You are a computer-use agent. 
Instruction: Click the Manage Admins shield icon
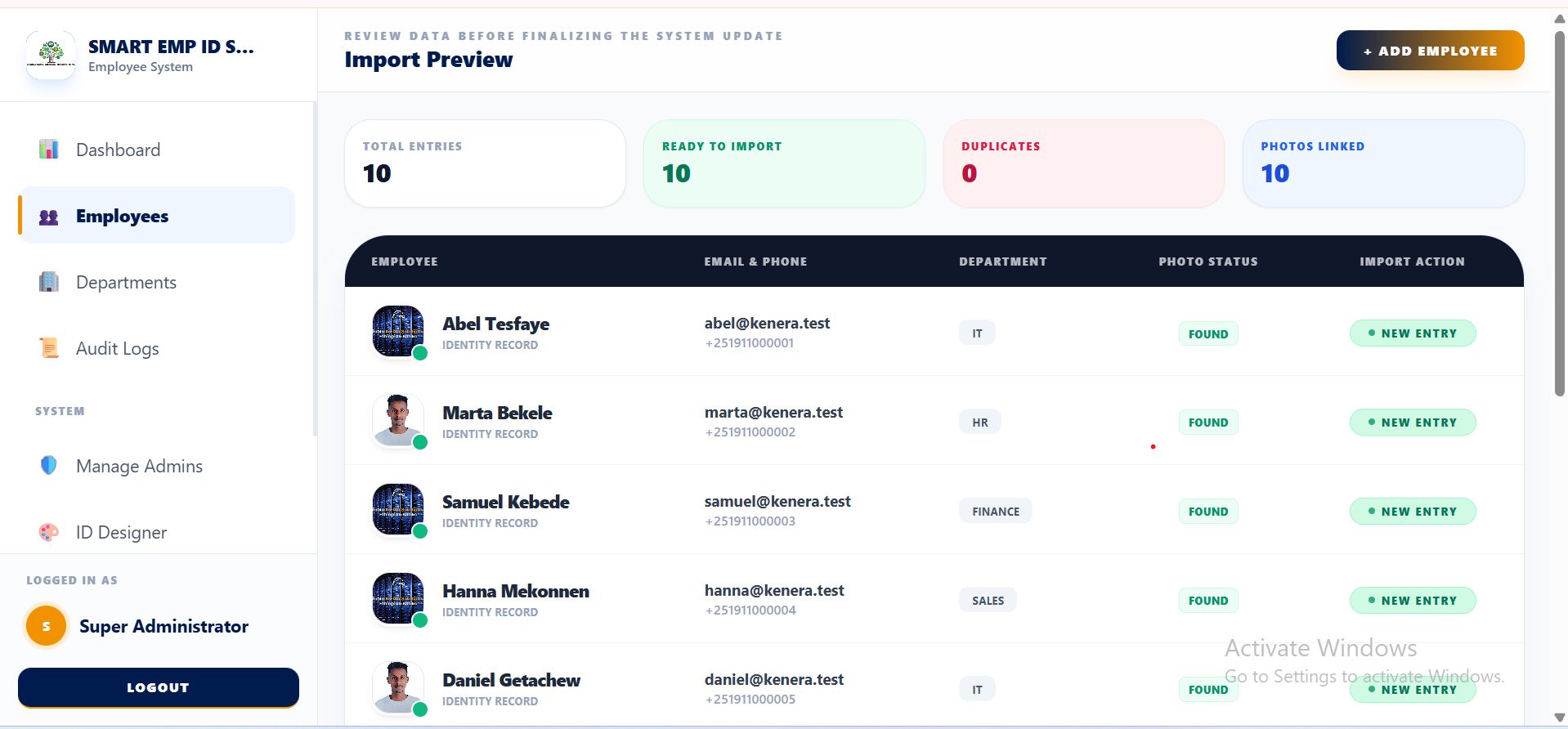tap(49, 466)
